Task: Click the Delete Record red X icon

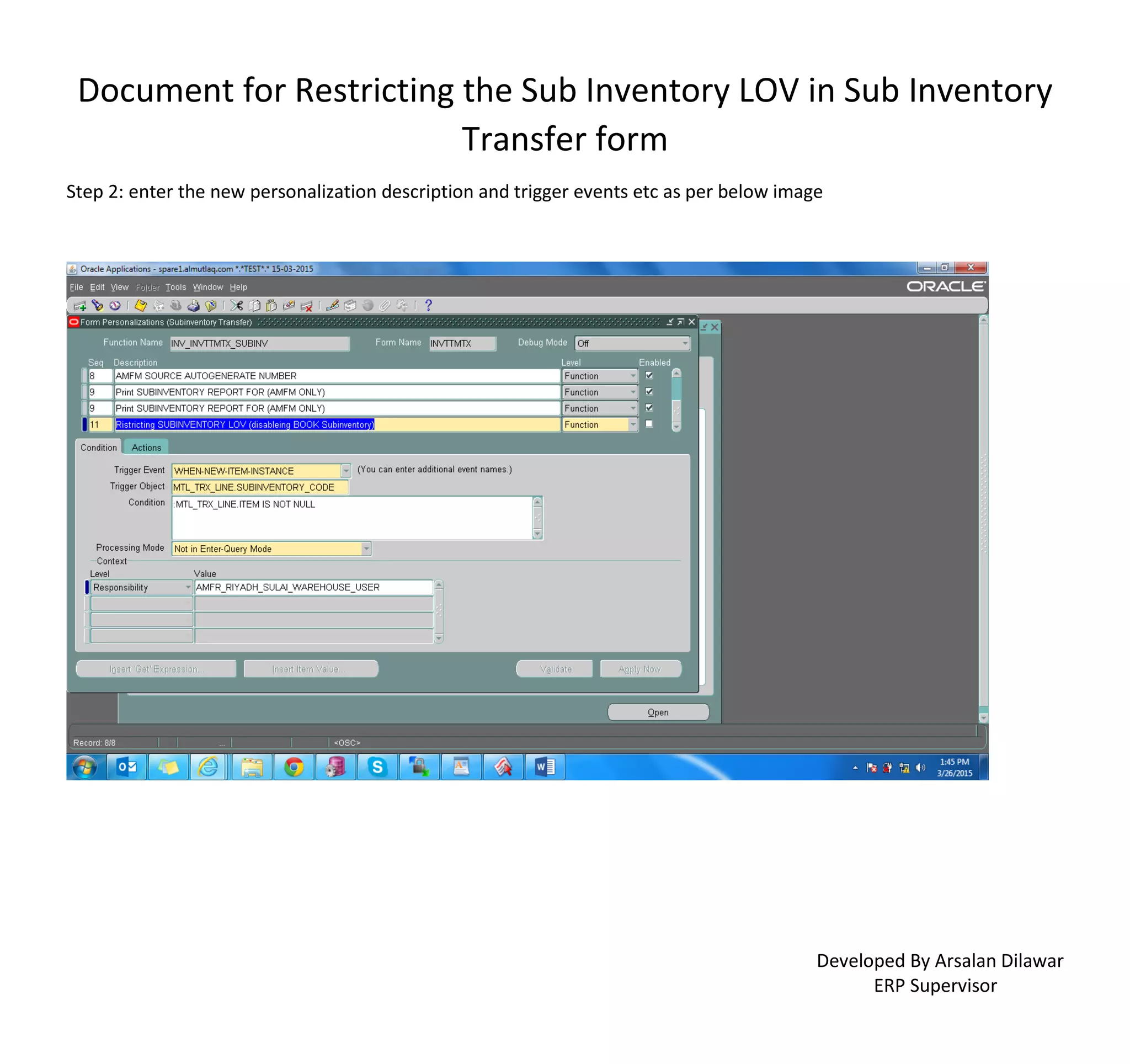Action: pyautogui.click(x=306, y=306)
